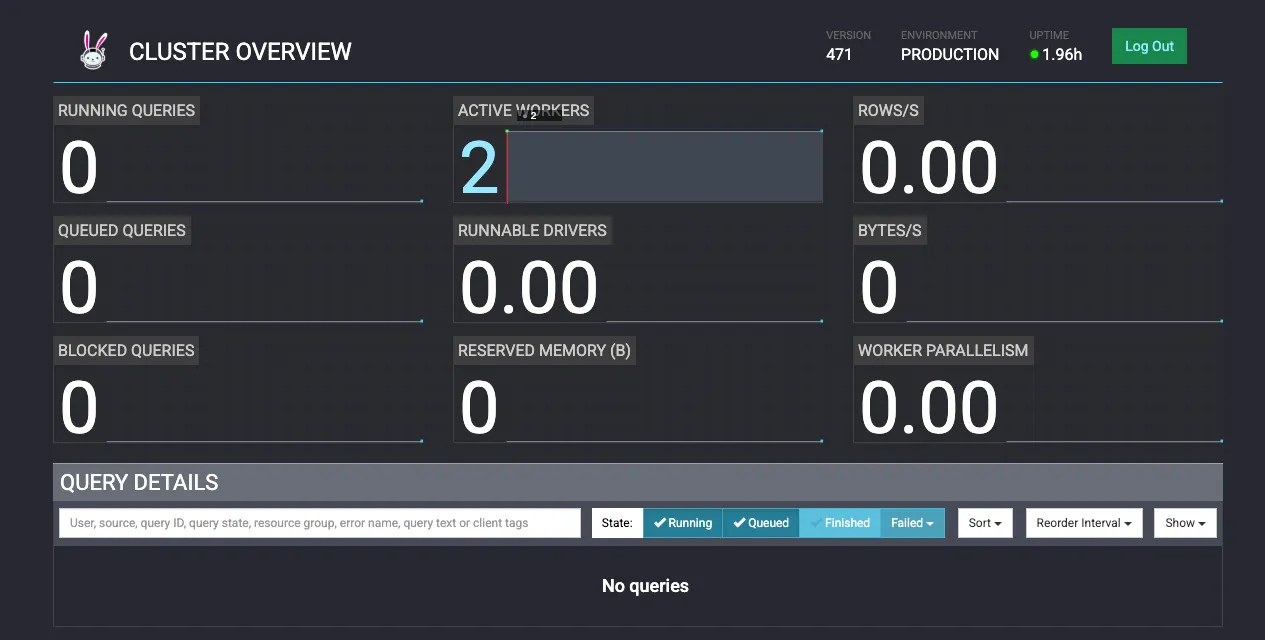This screenshot has height=640, width=1265.
Task: Click the Active Workers value 2
Action: coord(479,168)
